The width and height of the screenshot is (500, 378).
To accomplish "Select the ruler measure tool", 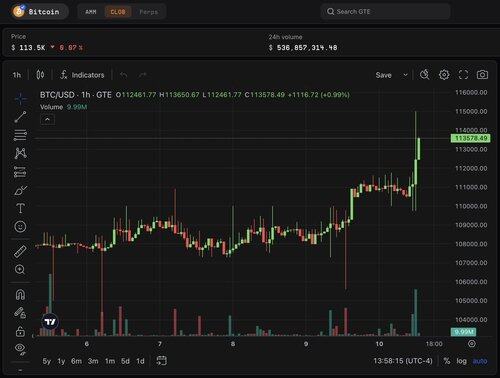I will click(x=20, y=251).
